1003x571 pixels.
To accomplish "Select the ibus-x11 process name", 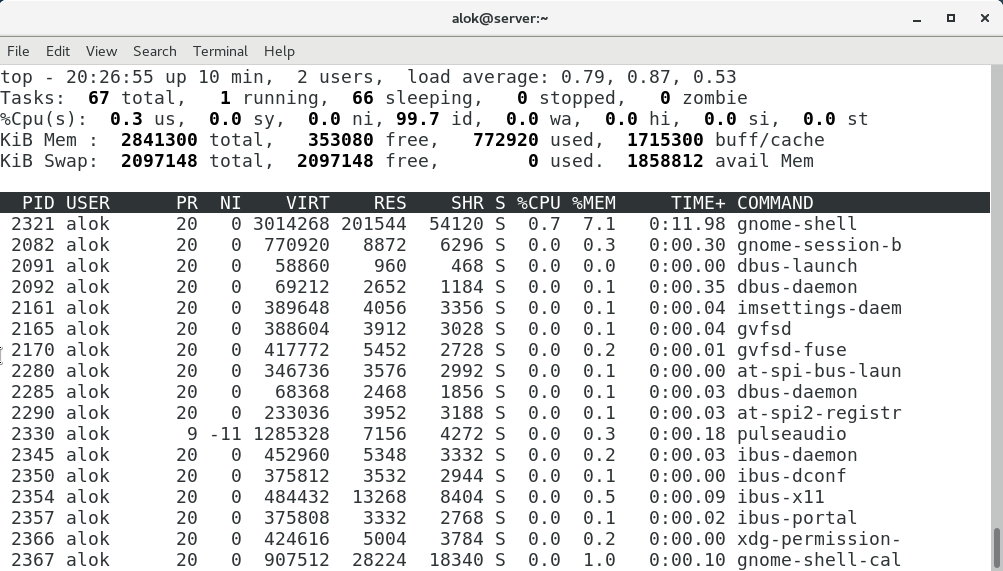I will [x=781, y=497].
